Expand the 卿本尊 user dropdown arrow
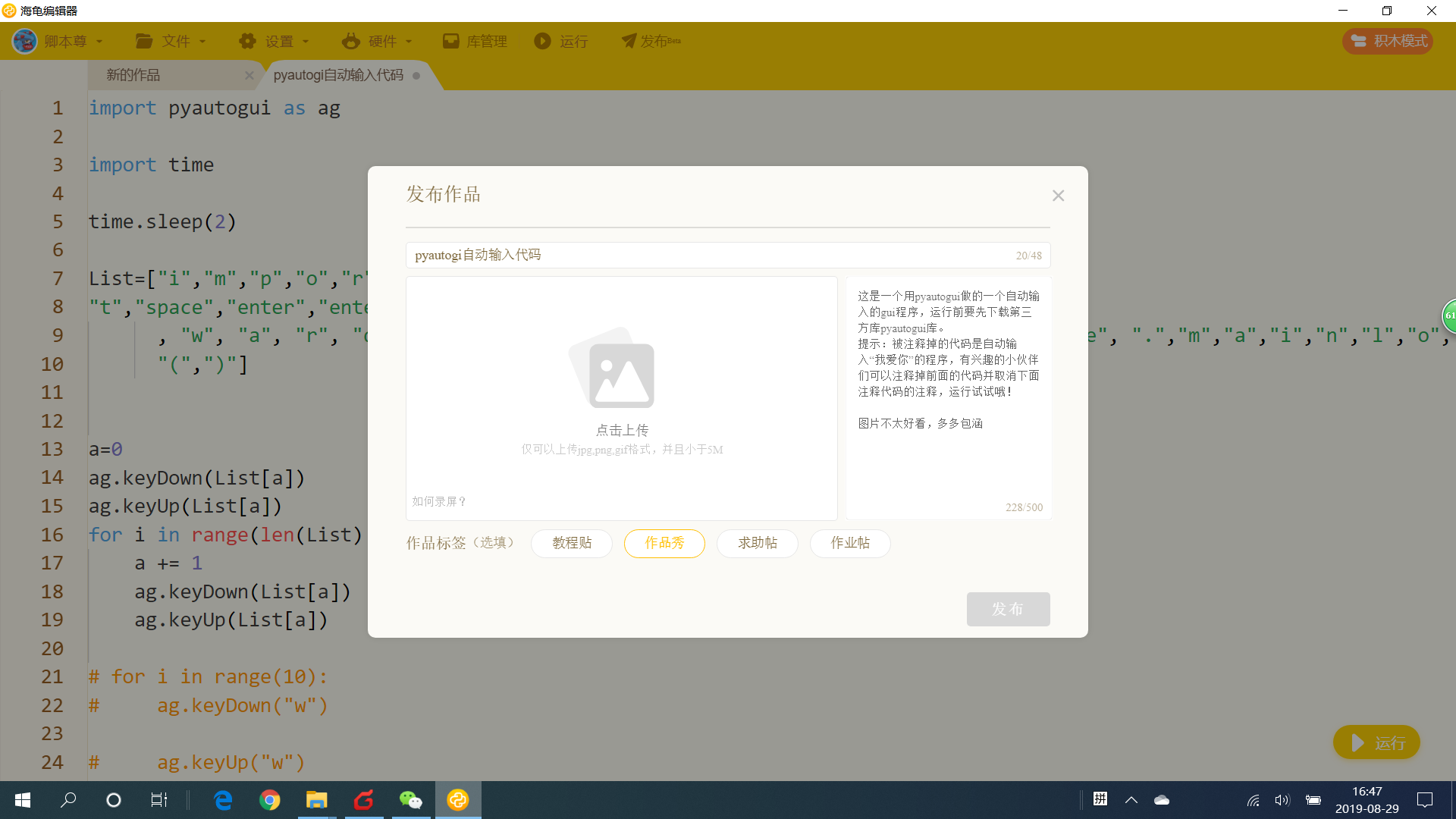The image size is (1456, 819). [99, 42]
